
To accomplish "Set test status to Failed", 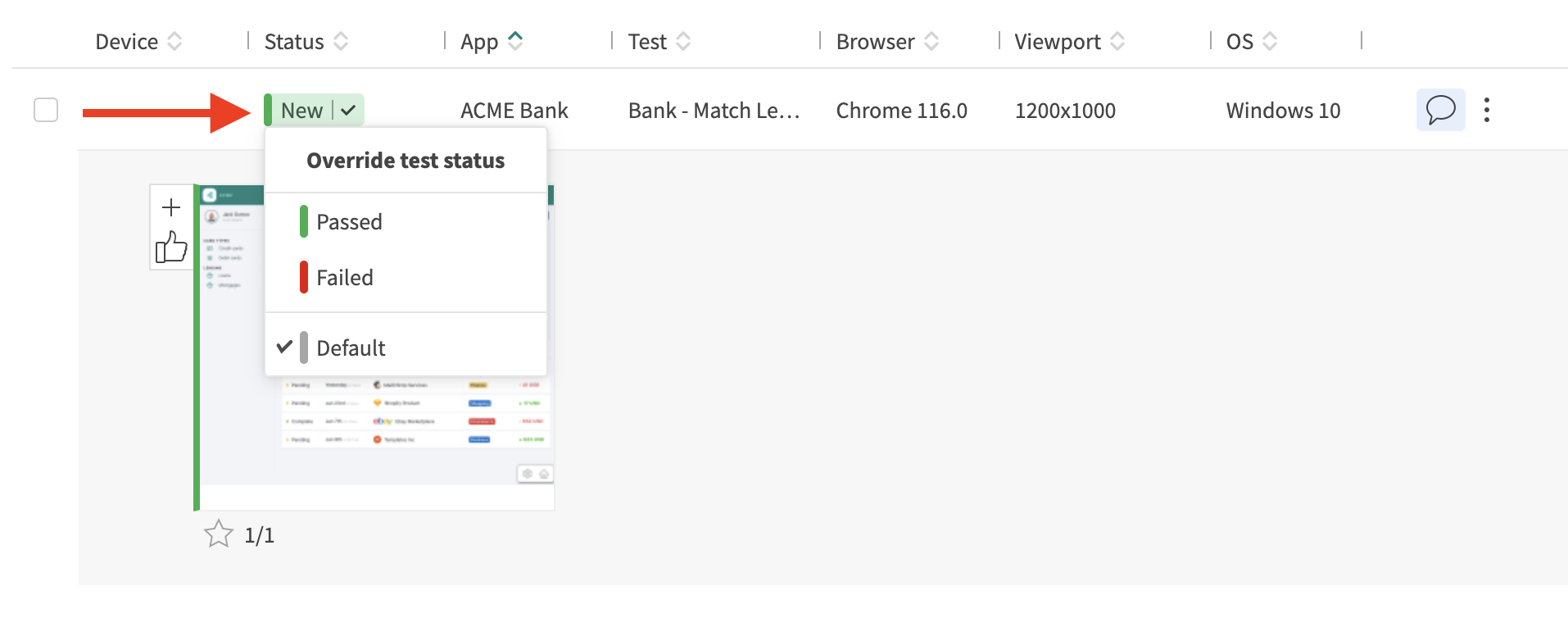I will [344, 278].
